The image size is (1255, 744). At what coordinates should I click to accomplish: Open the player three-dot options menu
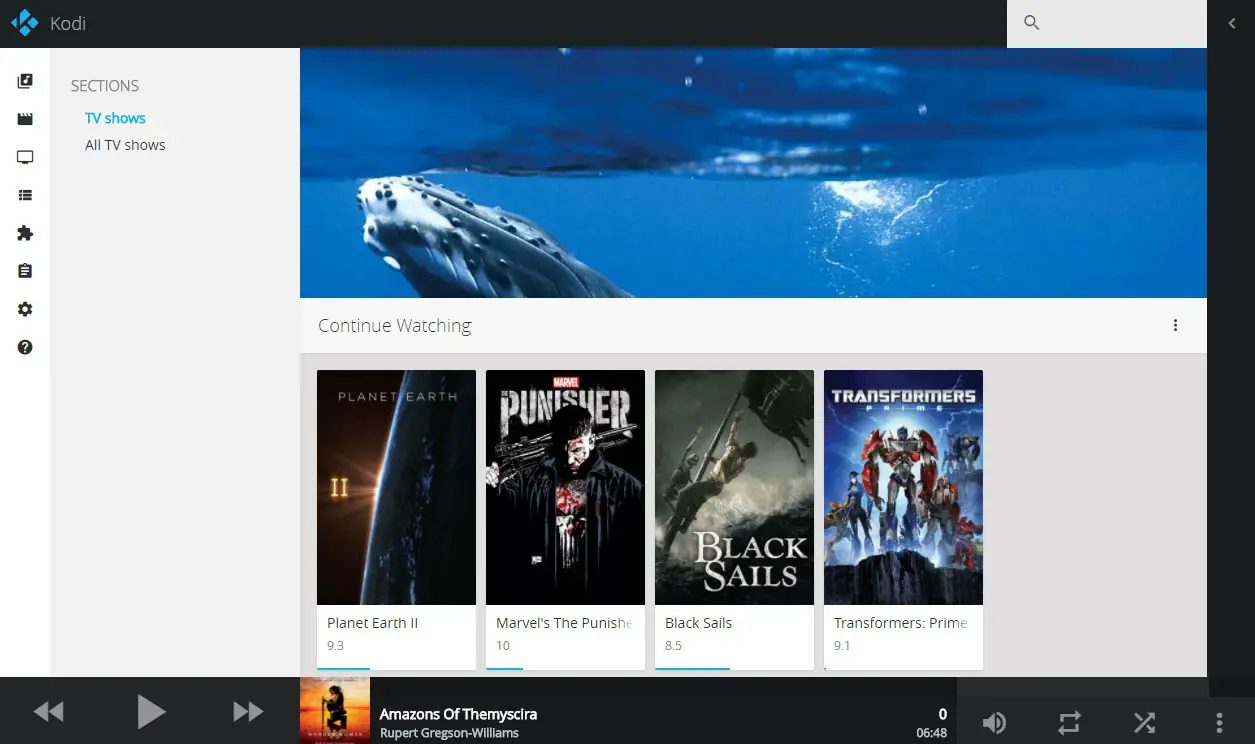click(x=1219, y=722)
